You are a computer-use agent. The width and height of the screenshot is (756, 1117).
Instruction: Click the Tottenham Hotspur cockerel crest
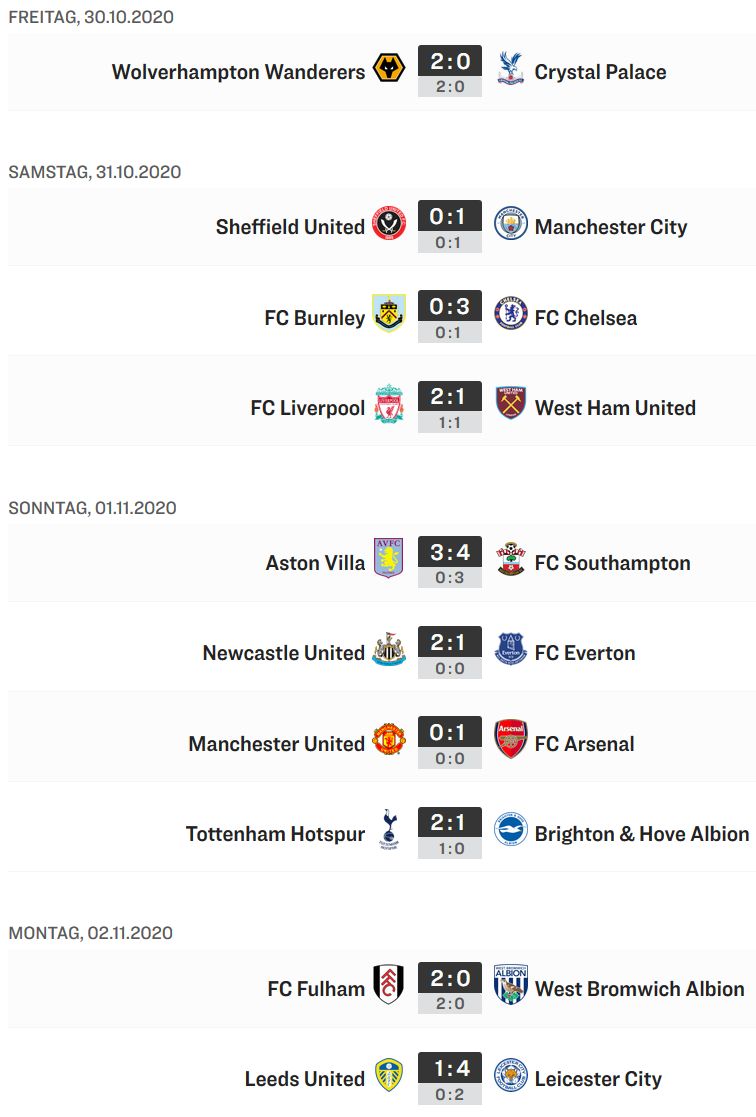[x=389, y=831]
